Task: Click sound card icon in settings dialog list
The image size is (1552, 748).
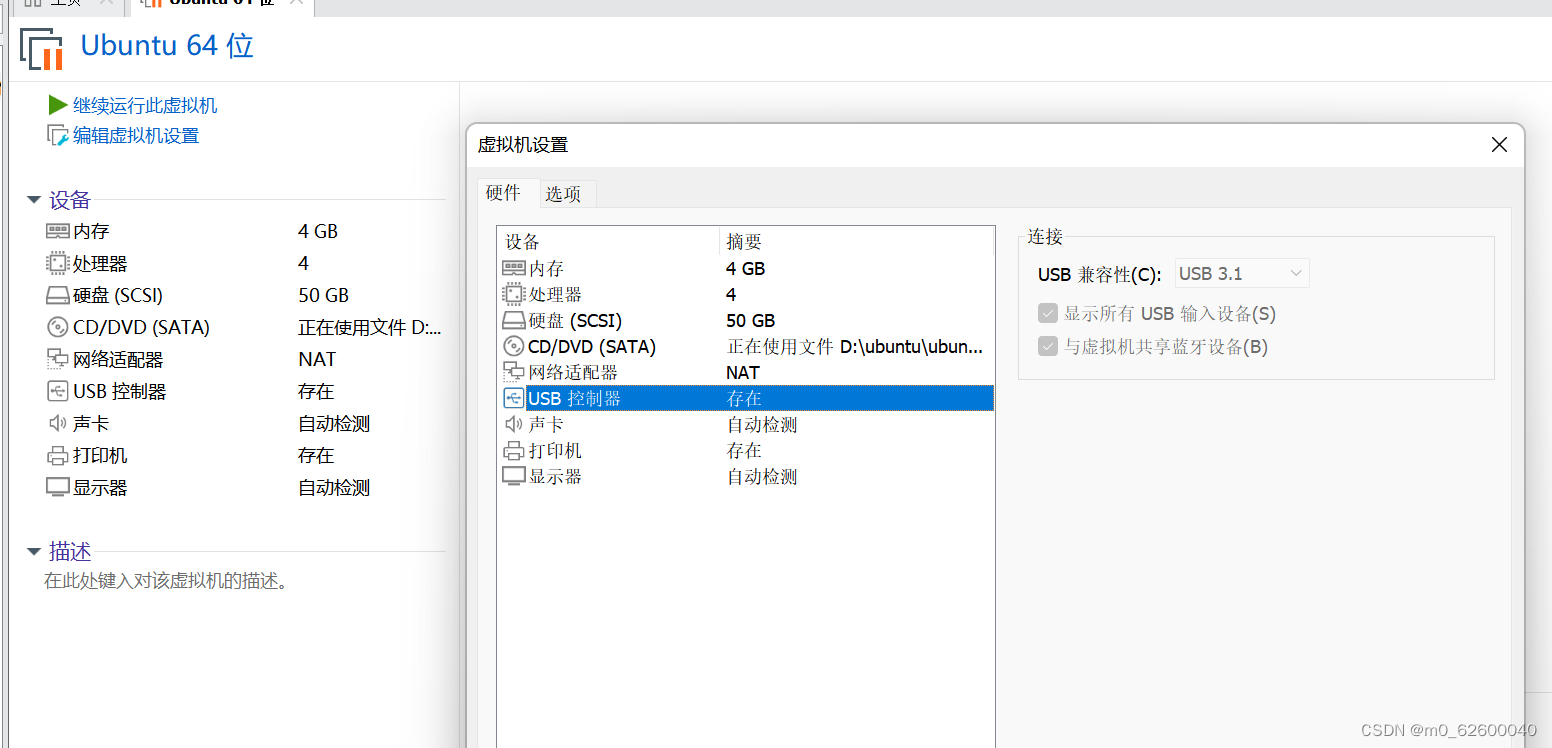Action: (x=513, y=424)
